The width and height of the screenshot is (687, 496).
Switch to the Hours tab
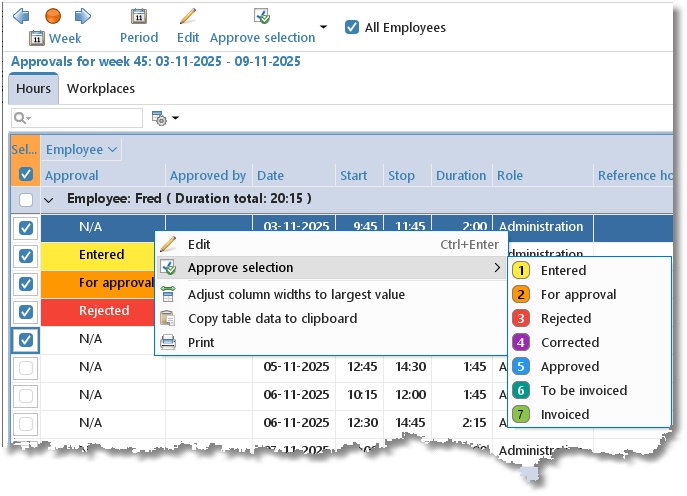tap(33, 89)
